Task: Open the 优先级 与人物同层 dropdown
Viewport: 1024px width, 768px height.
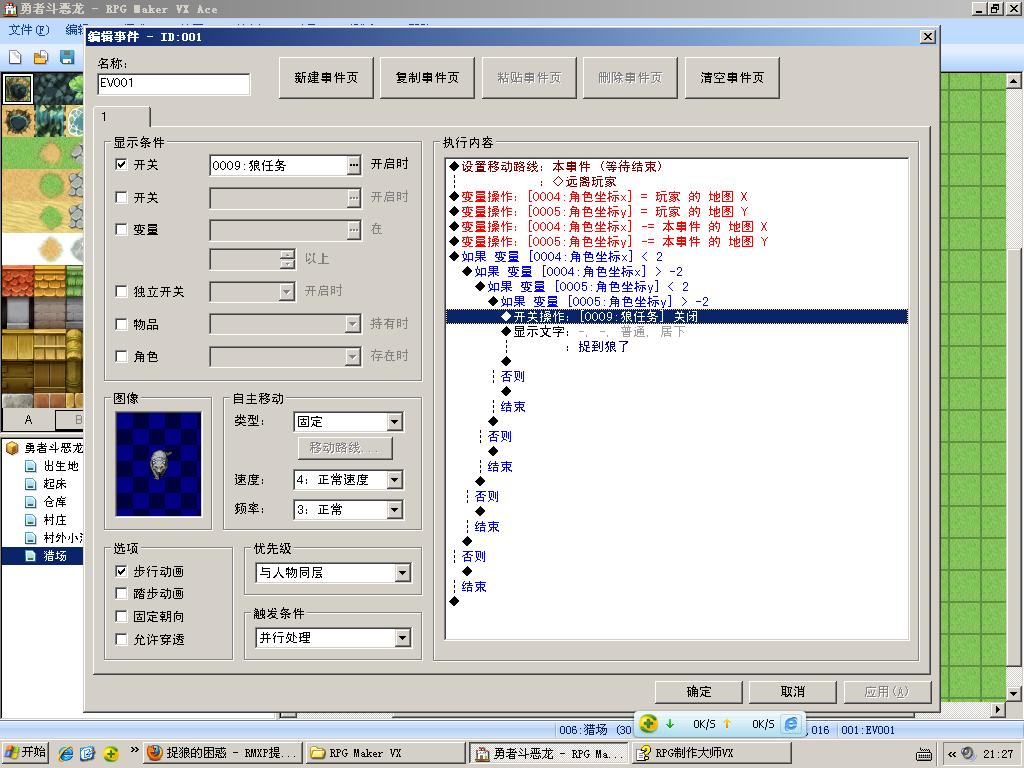Action: (x=402, y=573)
